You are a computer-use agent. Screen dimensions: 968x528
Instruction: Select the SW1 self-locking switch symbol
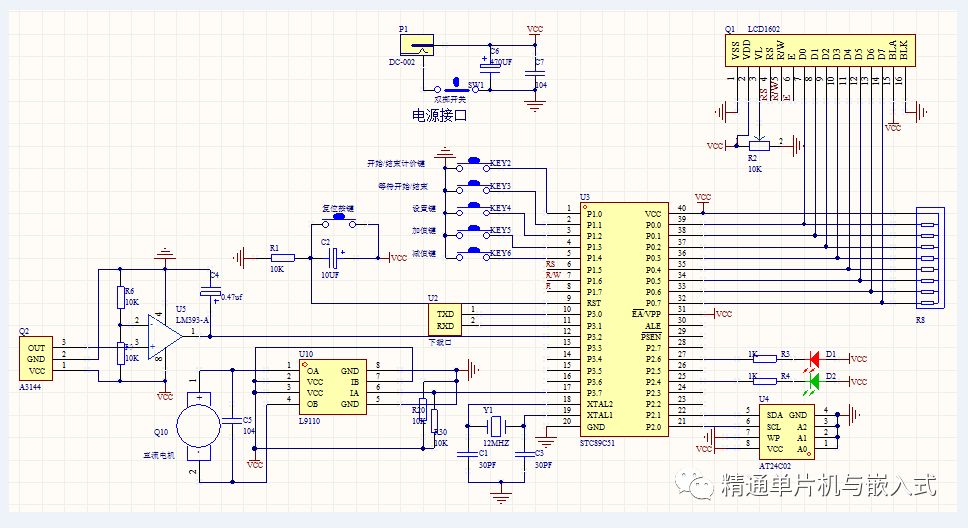(x=456, y=86)
